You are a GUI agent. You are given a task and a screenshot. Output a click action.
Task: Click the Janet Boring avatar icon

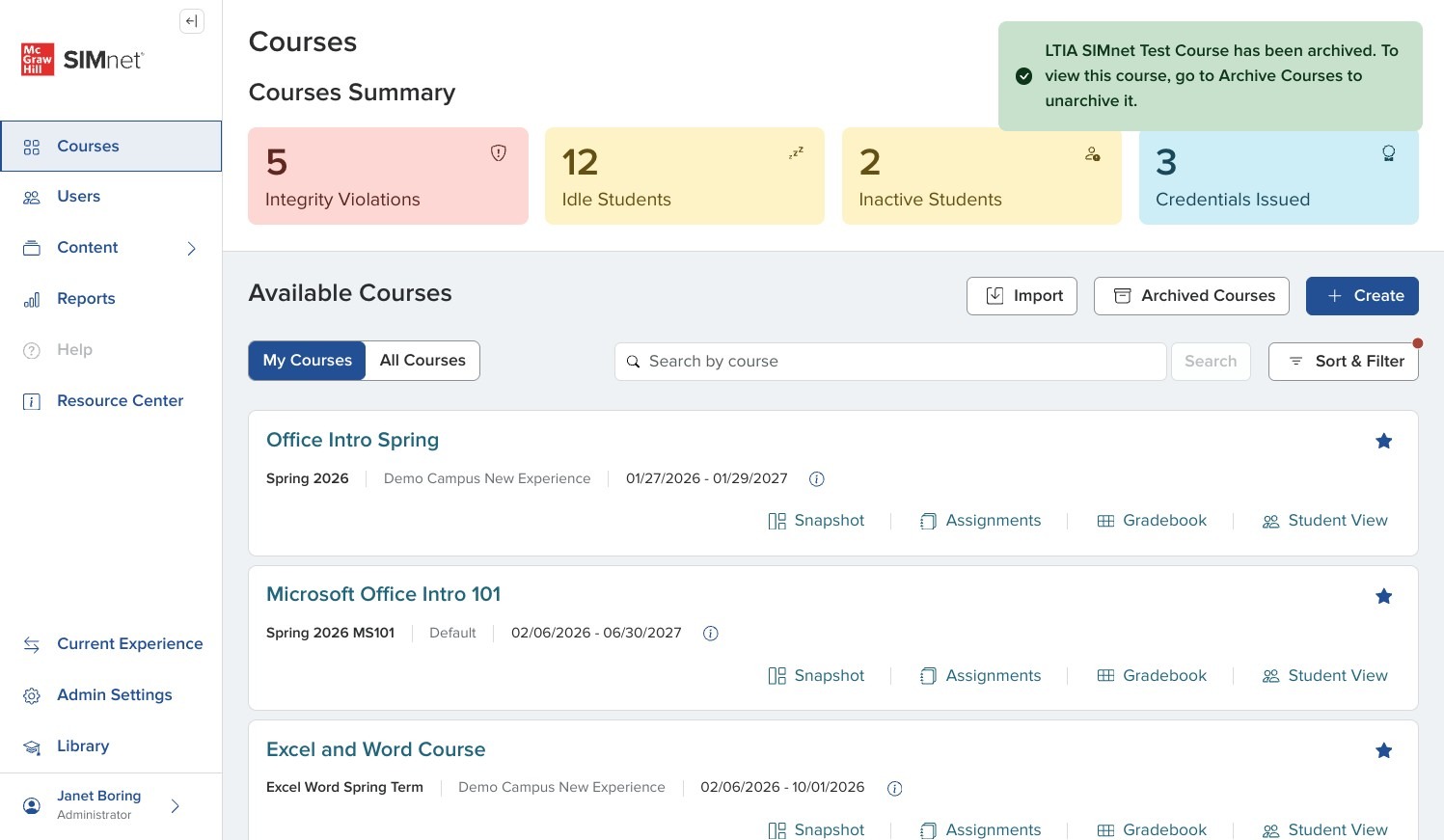coord(32,806)
